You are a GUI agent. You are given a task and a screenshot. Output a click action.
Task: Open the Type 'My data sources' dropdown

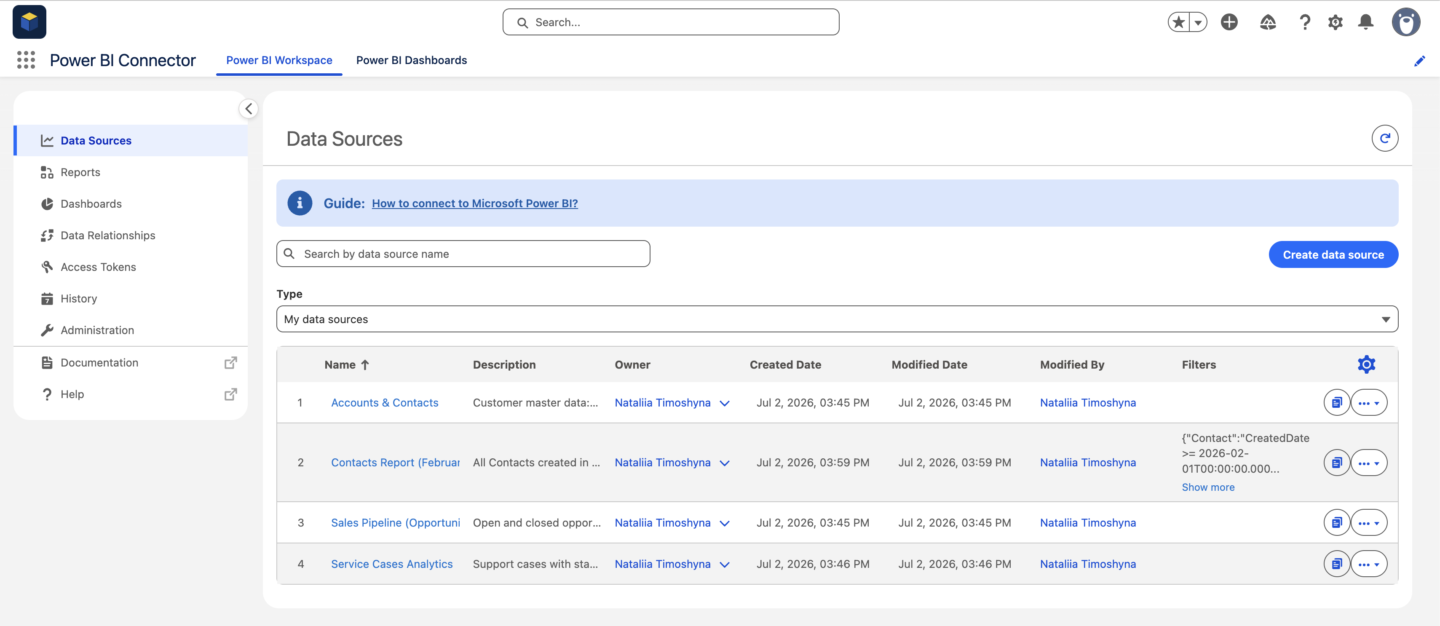(x=837, y=319)
